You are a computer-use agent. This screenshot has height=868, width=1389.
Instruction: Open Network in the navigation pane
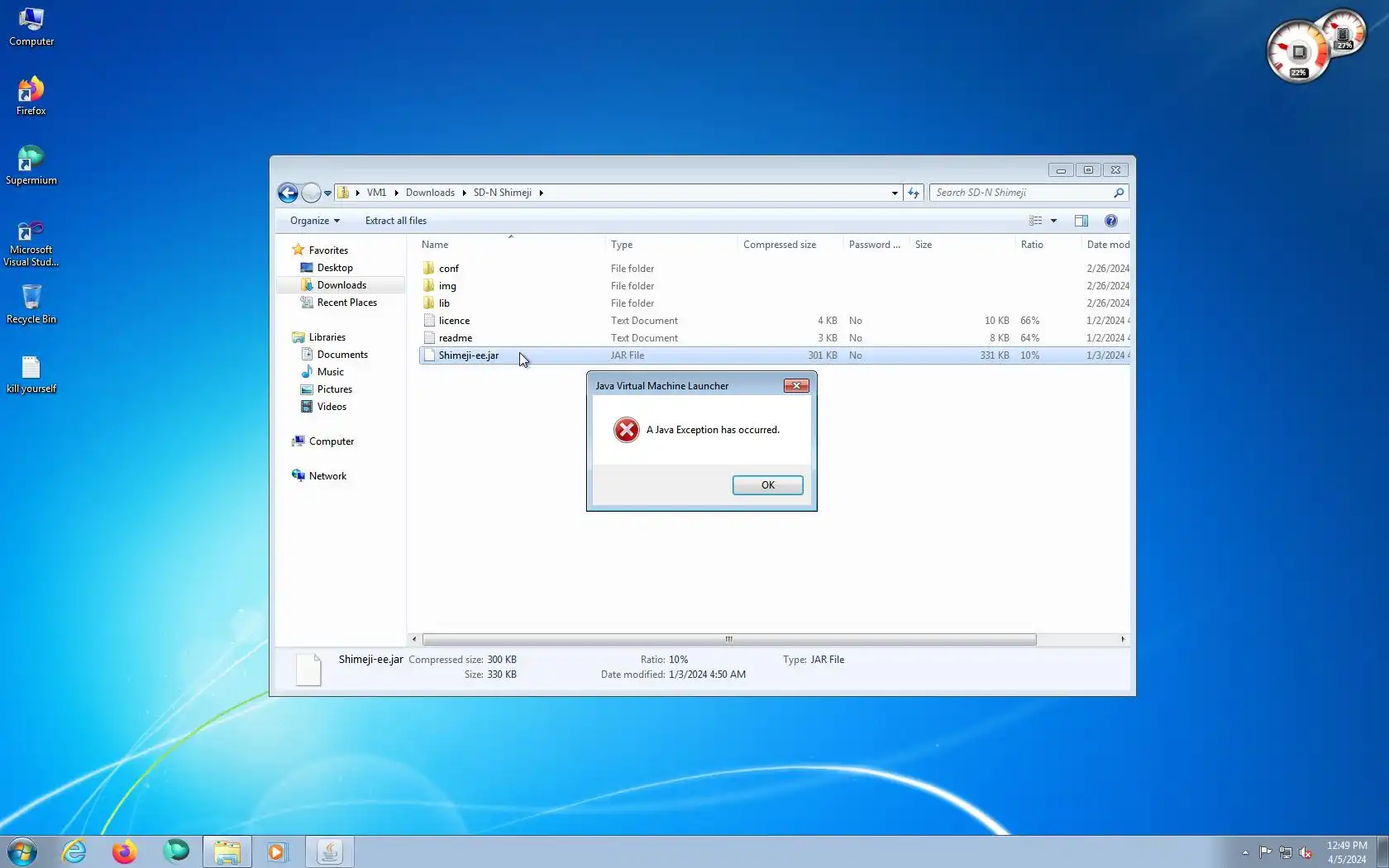point(327,476)
